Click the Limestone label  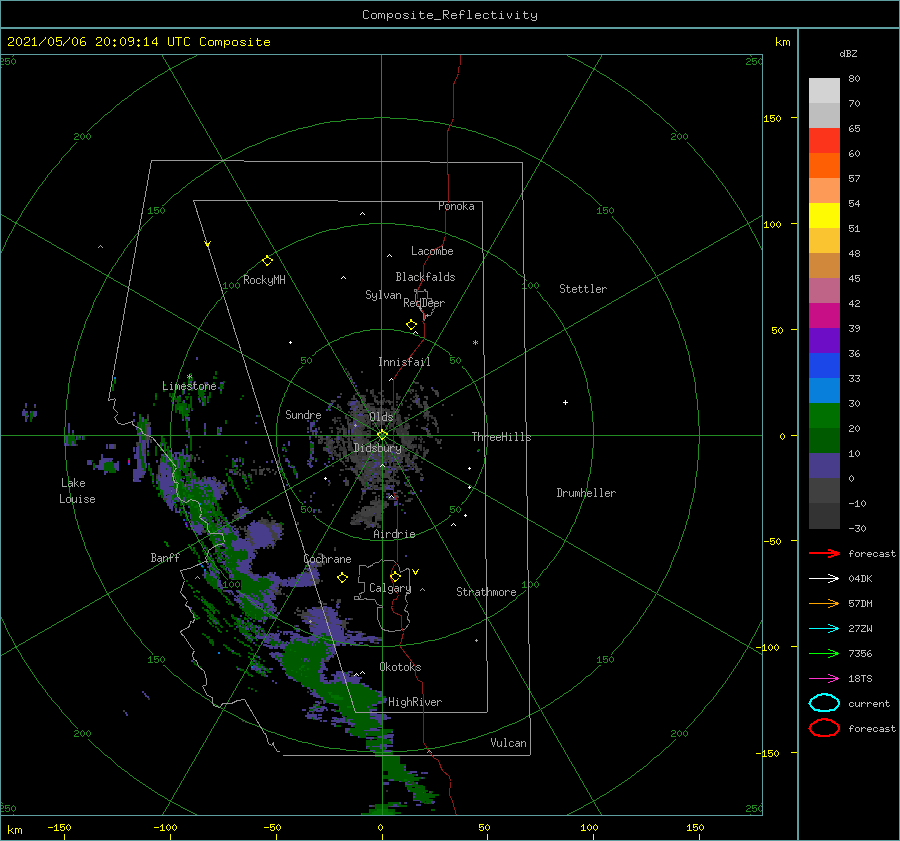(x=189, y=386)
